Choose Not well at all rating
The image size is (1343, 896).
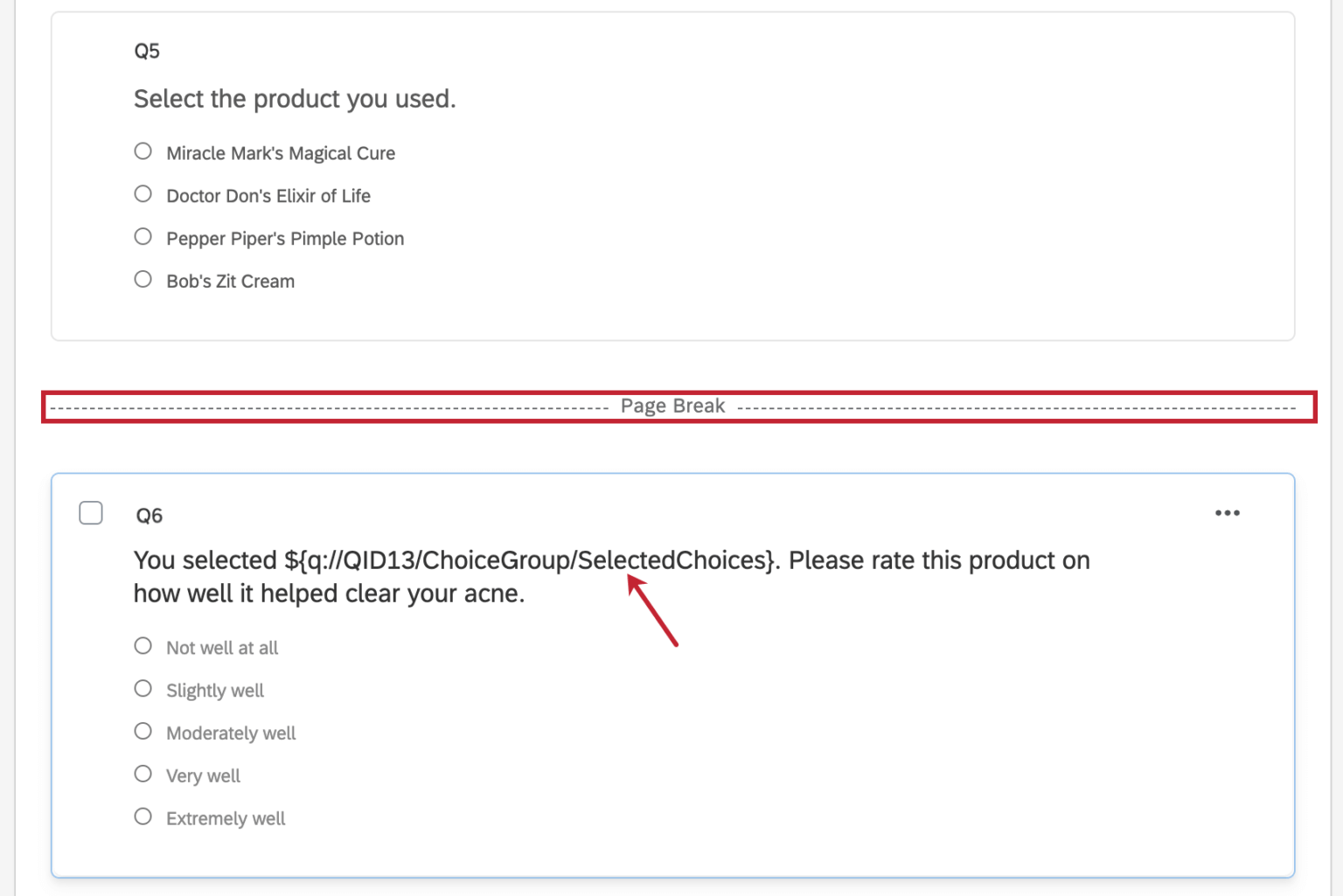coord(143,645)
